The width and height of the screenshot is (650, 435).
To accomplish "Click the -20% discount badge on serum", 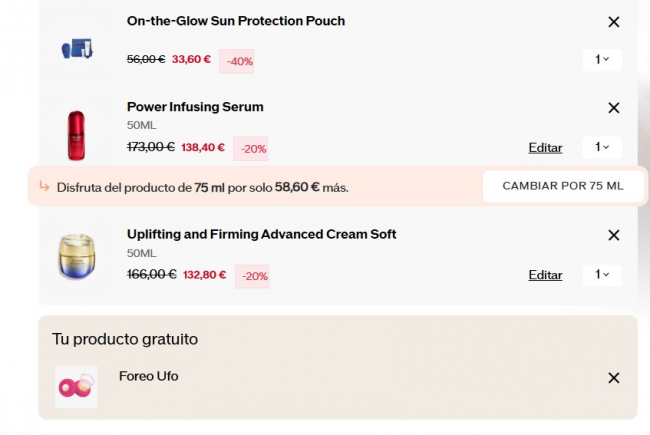I will [253, 149].
